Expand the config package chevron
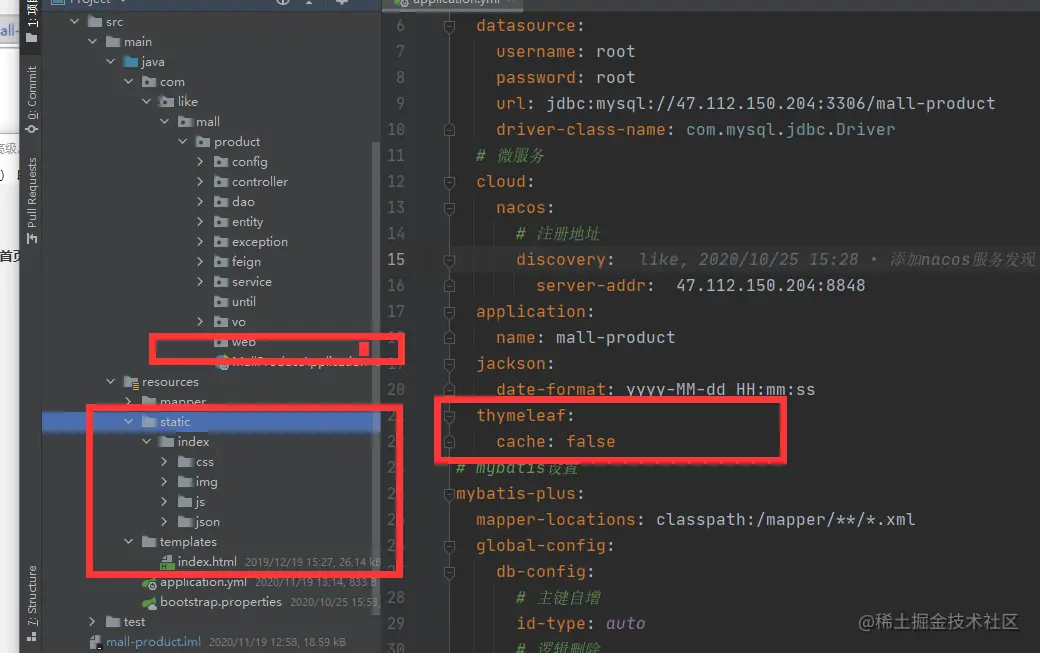 coord(200,161)
